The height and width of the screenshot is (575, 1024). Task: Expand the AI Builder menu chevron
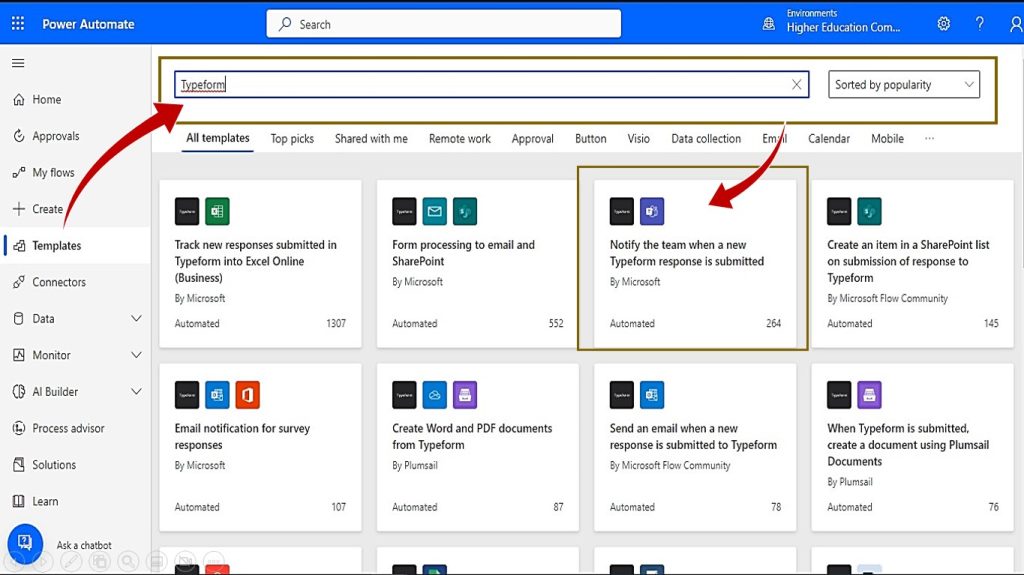tap(136, 391)
